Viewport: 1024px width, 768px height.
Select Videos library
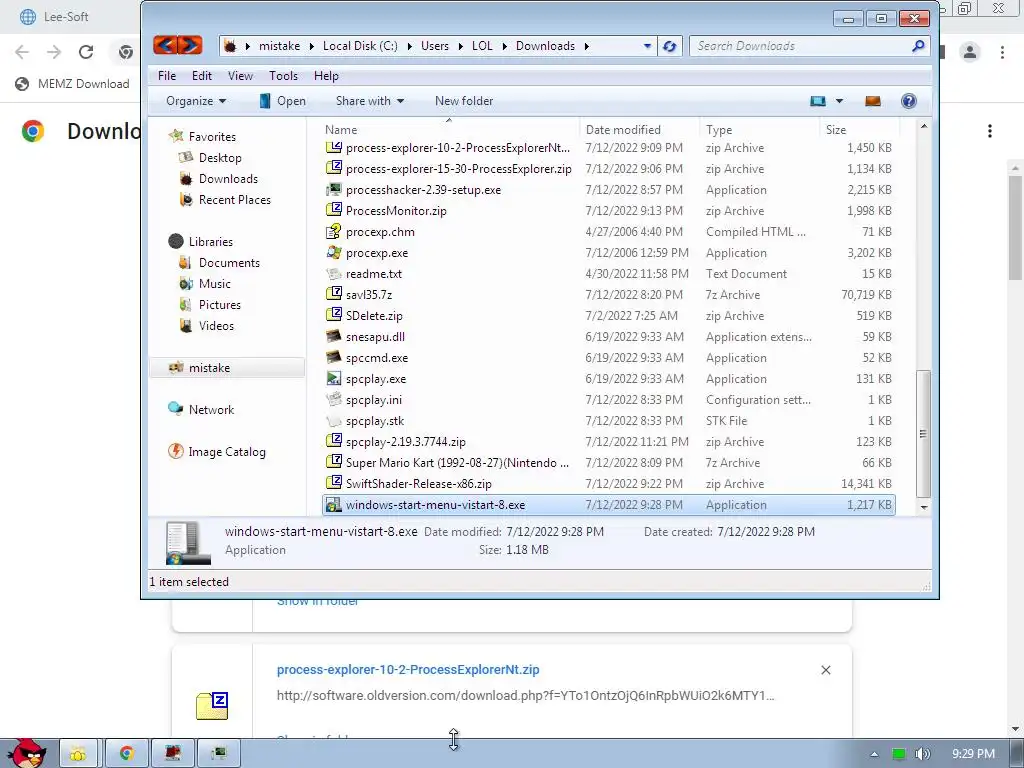pyautogui.click(x=216, y=326)
